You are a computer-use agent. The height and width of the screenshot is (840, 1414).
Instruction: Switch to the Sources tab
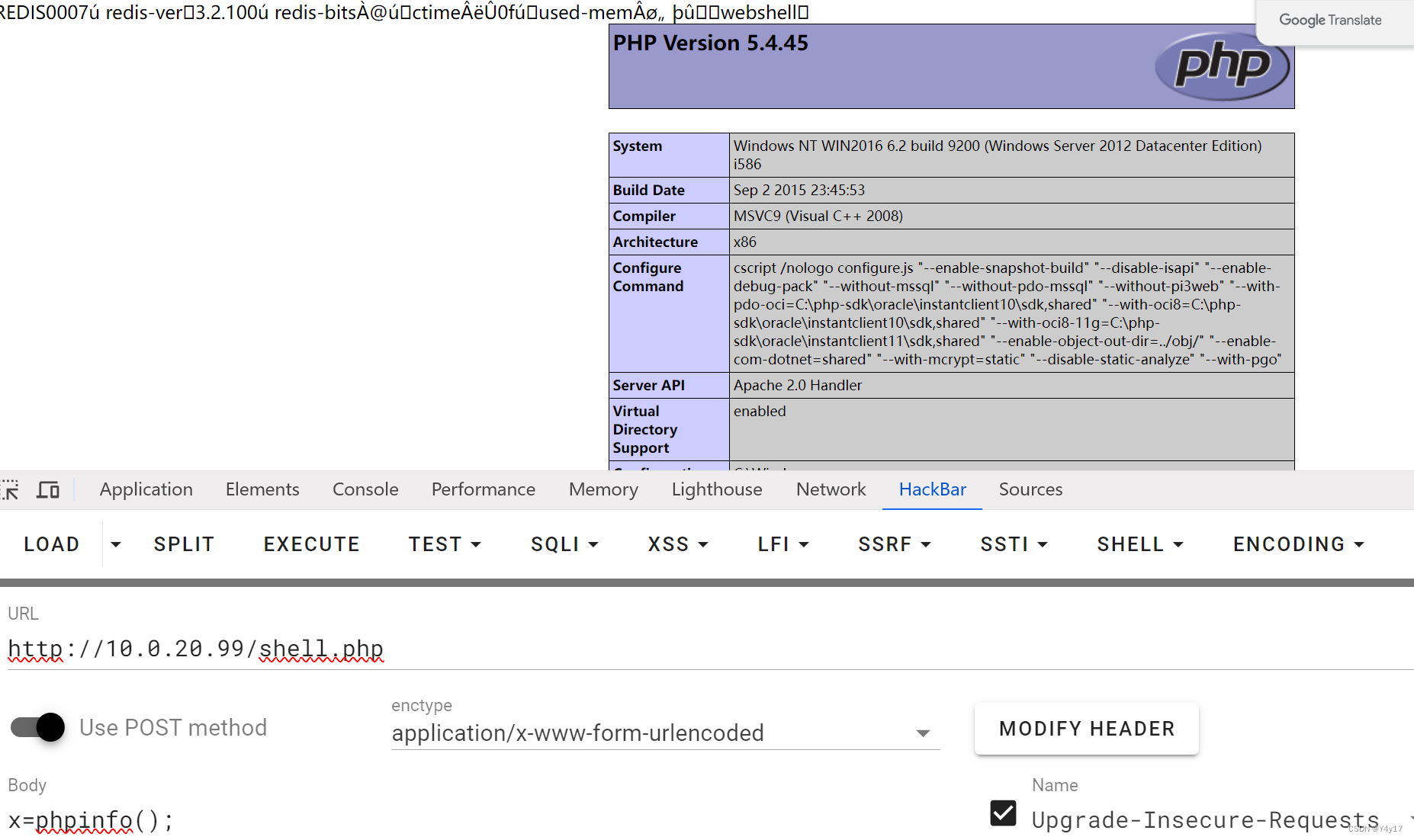1030,489
